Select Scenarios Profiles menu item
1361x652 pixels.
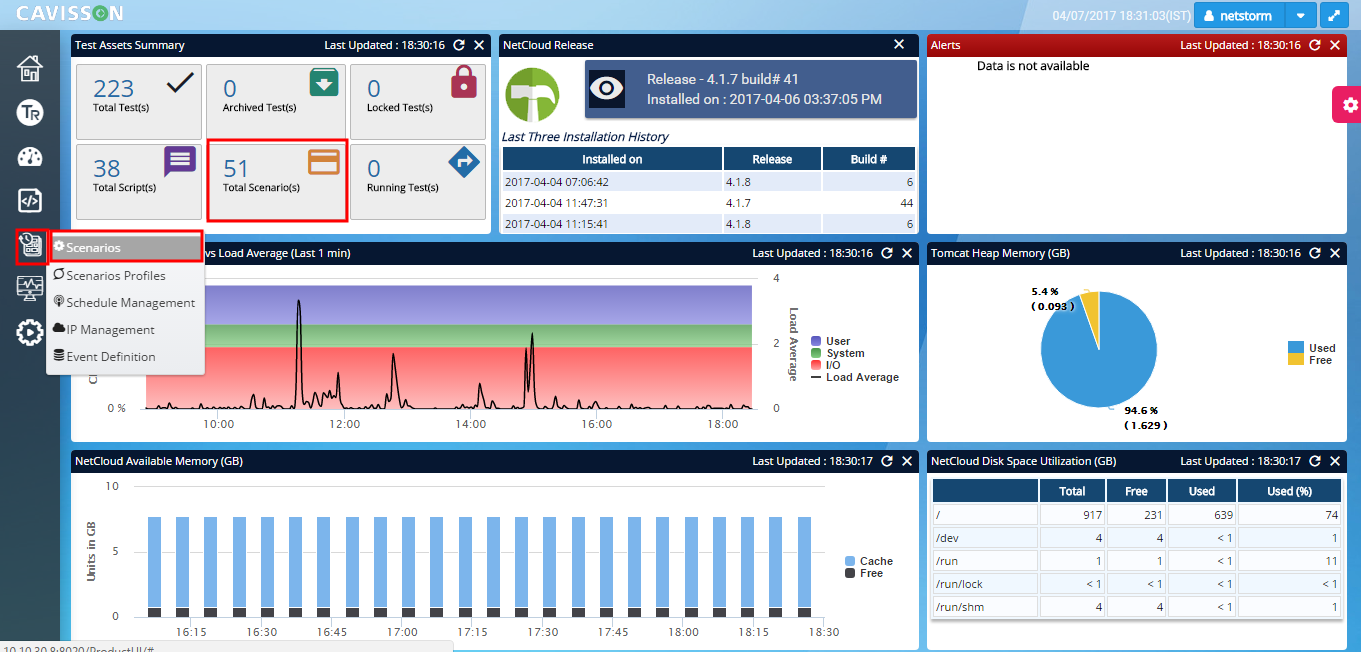[x=126, y=275]
